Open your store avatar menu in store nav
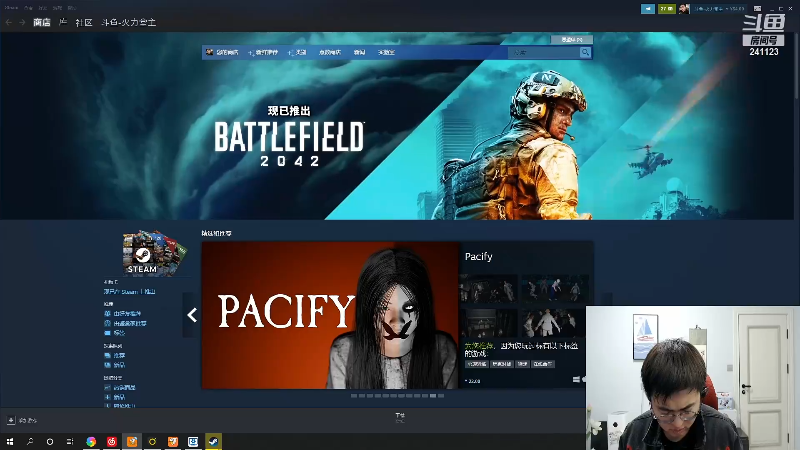Viewport: 800px width, 450px height. [222, 52]
